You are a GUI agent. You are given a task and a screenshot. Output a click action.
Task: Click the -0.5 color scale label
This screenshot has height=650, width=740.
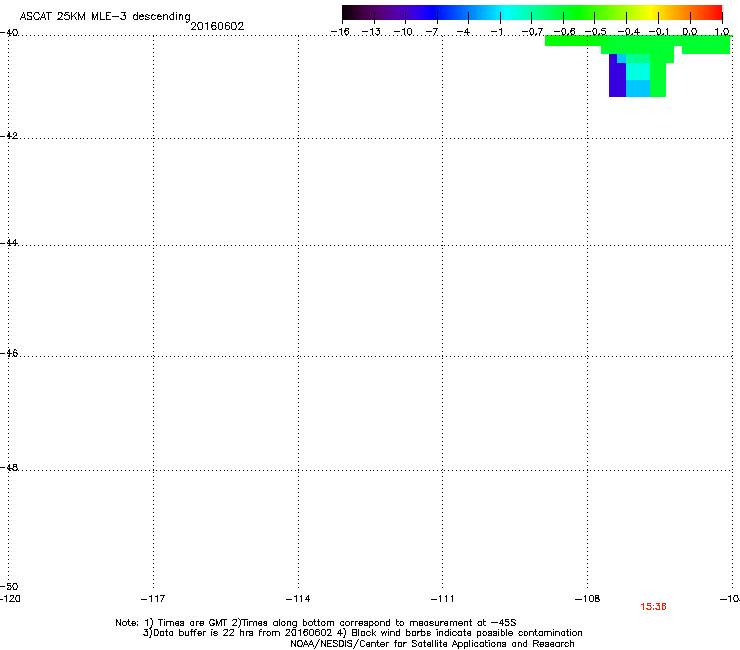(596, 32)
